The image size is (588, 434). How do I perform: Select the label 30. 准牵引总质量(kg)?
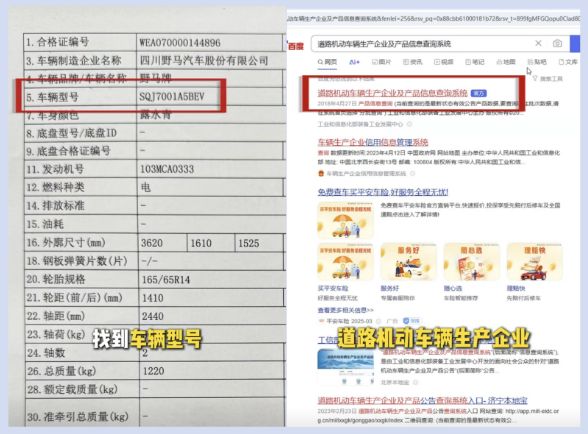(x=78, y=417)
